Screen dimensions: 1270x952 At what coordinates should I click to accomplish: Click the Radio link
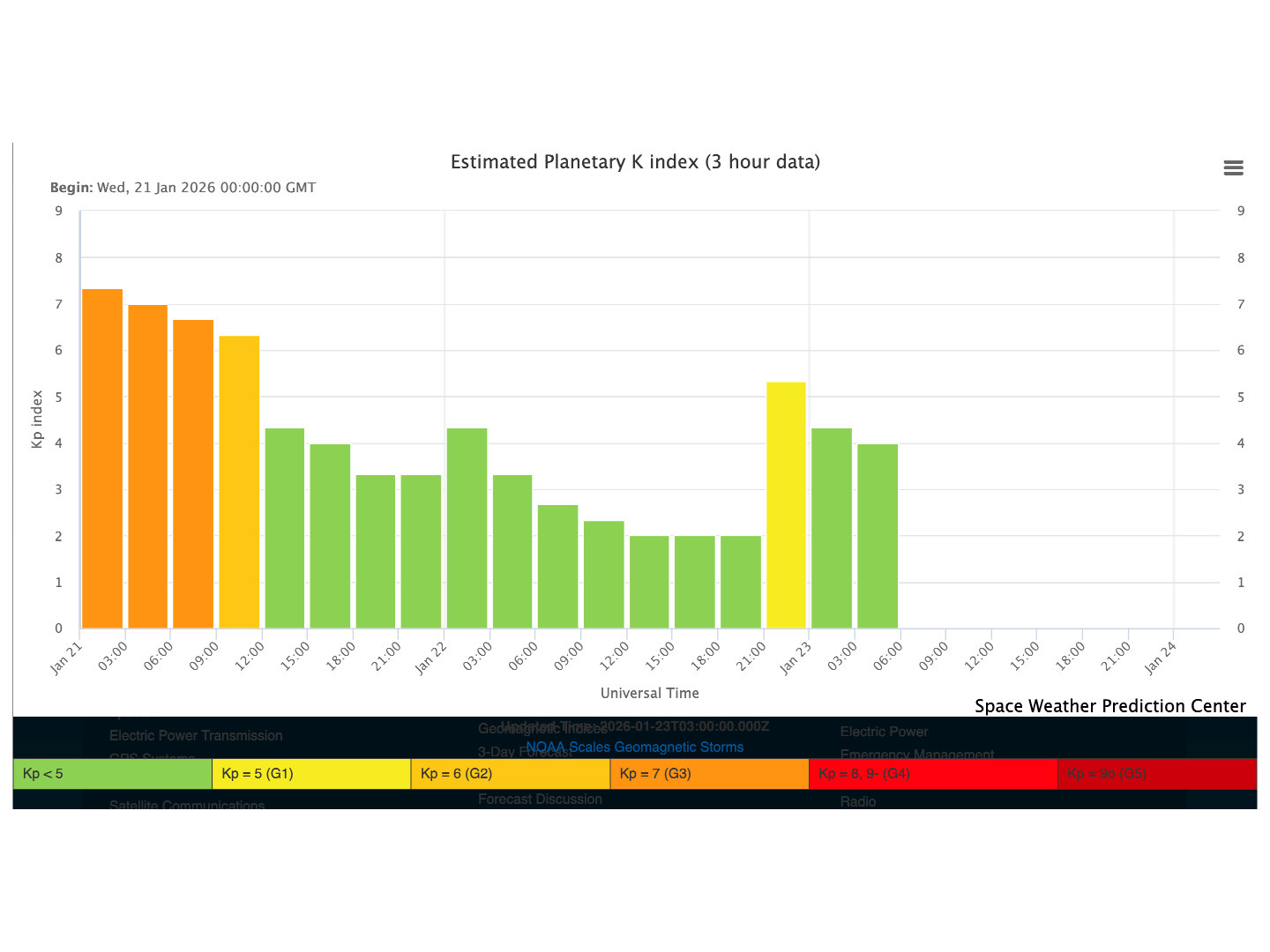(858, 801)
